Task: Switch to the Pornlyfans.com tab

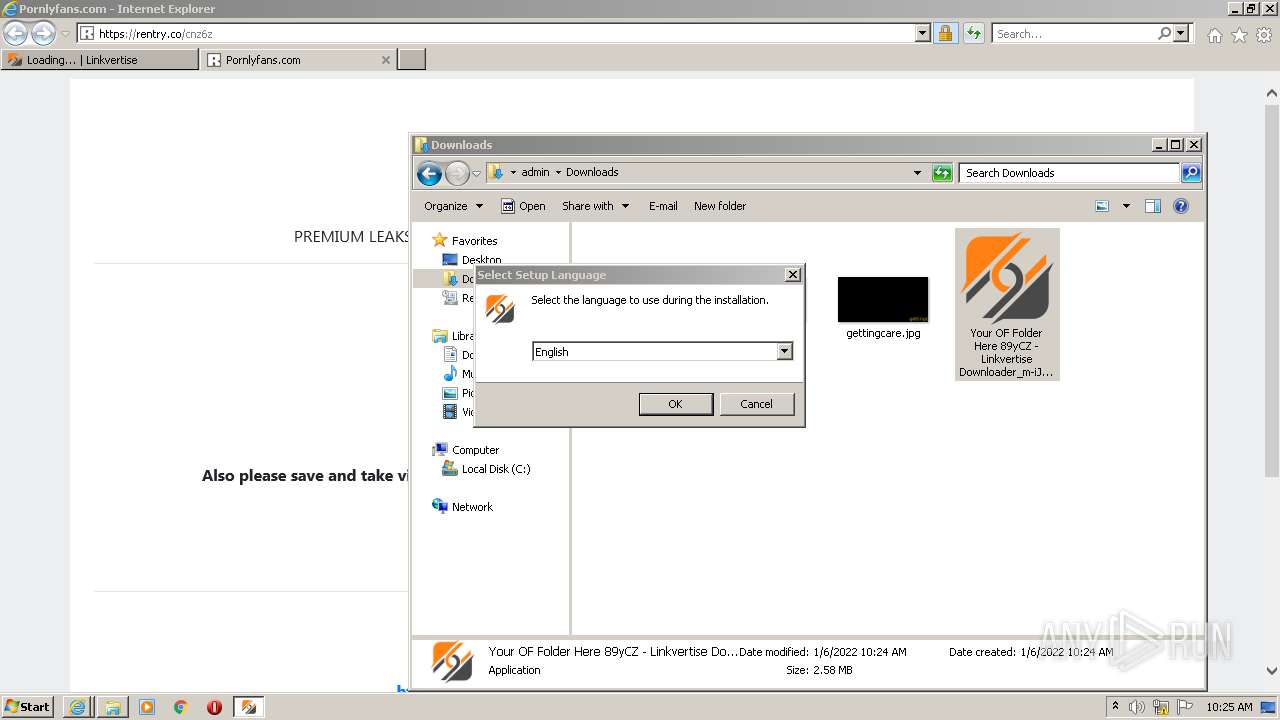Action: (298, 60)
